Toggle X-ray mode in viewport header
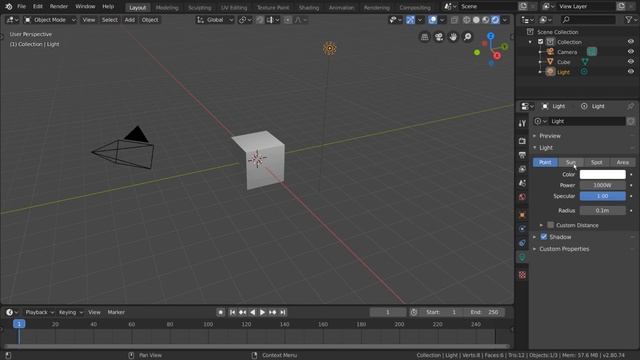The image size is (640, 360). tap(454, 20)
